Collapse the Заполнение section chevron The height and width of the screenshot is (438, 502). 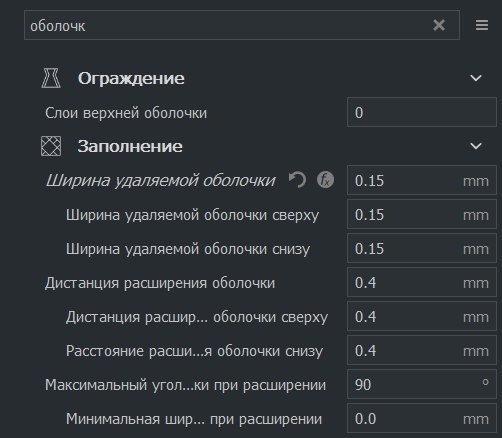[x=475, y=146]
